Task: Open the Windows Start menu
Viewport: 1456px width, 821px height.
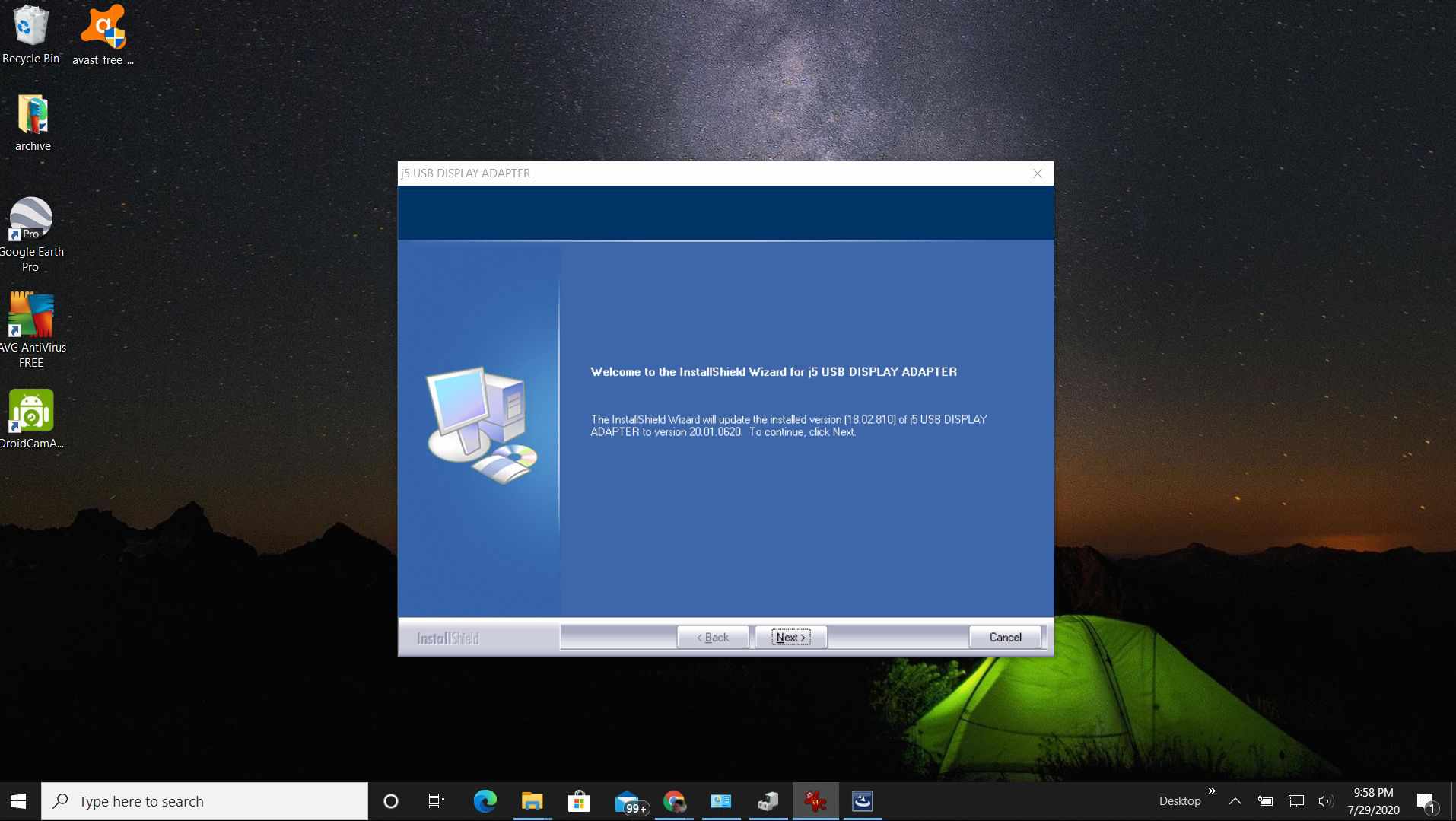Action: coord(19,801)
